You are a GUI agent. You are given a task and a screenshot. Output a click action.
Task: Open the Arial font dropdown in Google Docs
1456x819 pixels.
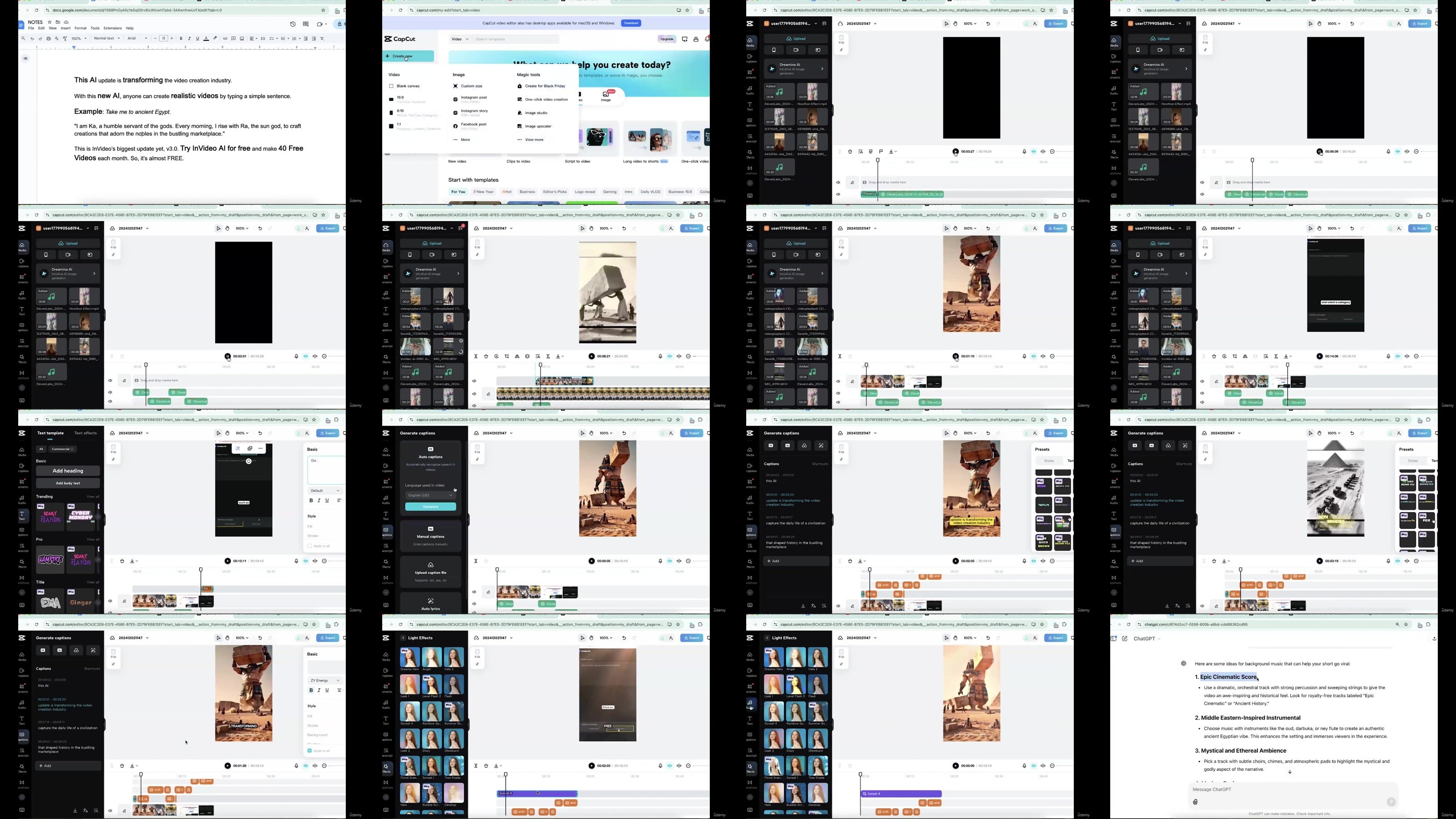click(x=137, y=38)
